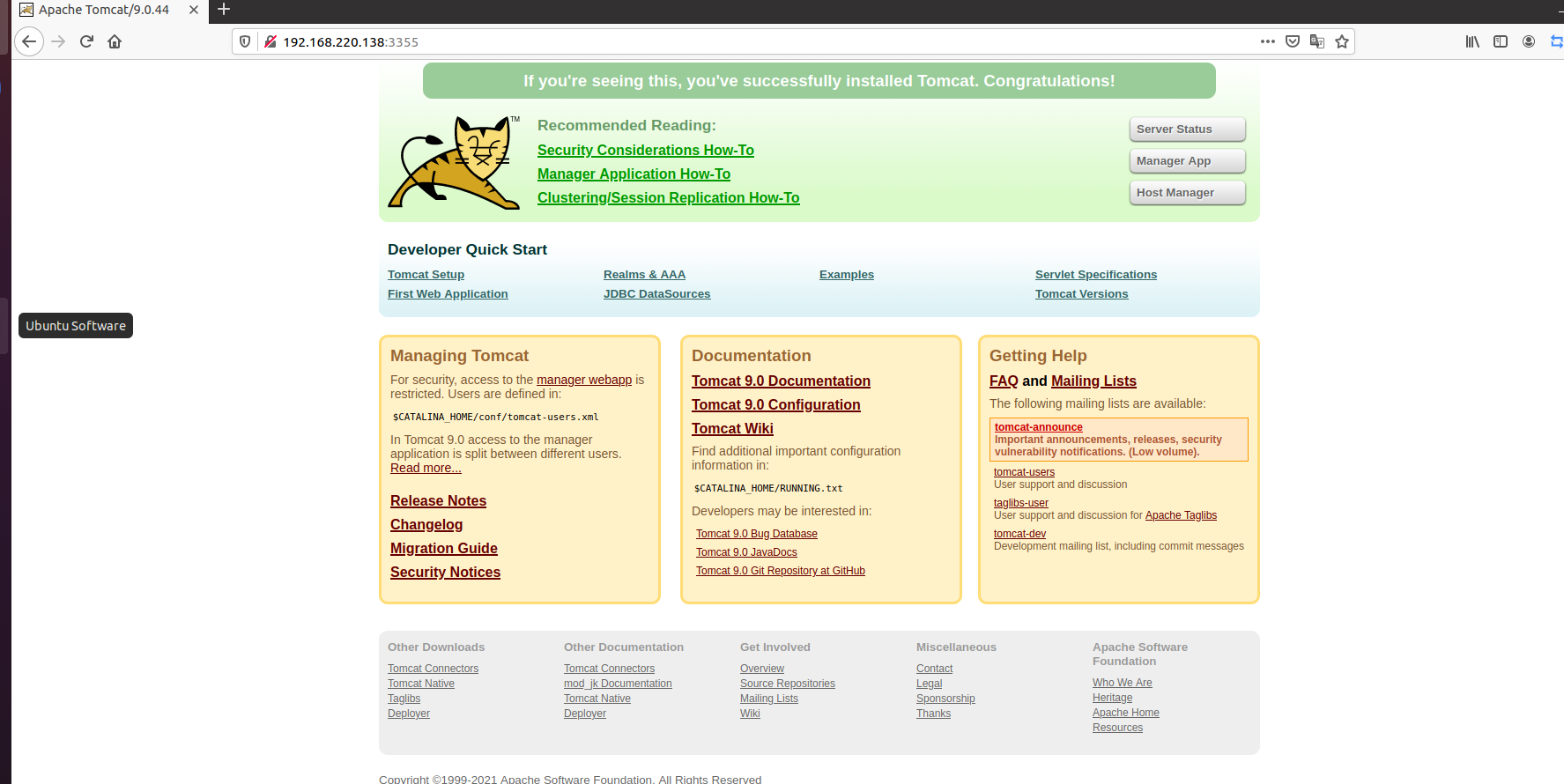Open the tomcat-users mailing list link
1564x784 pixels.
tap(1024, 472)
